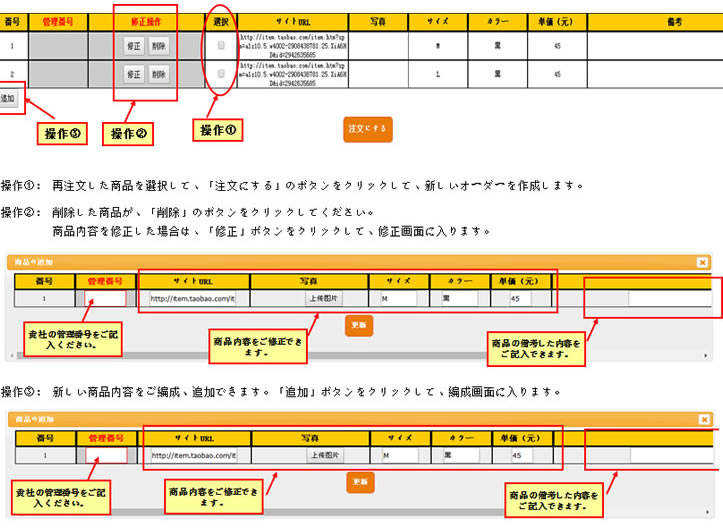Click 更新 in the second dialog
This screenshot has width=723, height=531.
pyautogui.click(x=361, y=482)
